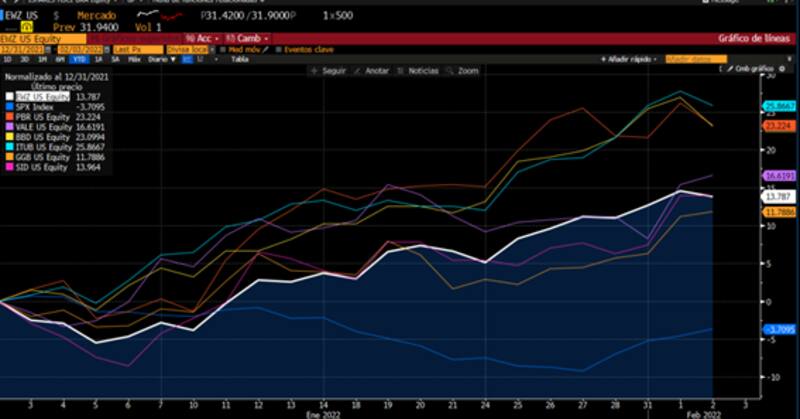The image size is (800, 419).
Task: Activate the Zoom magnifier tool
Action: tap(467, 71)
